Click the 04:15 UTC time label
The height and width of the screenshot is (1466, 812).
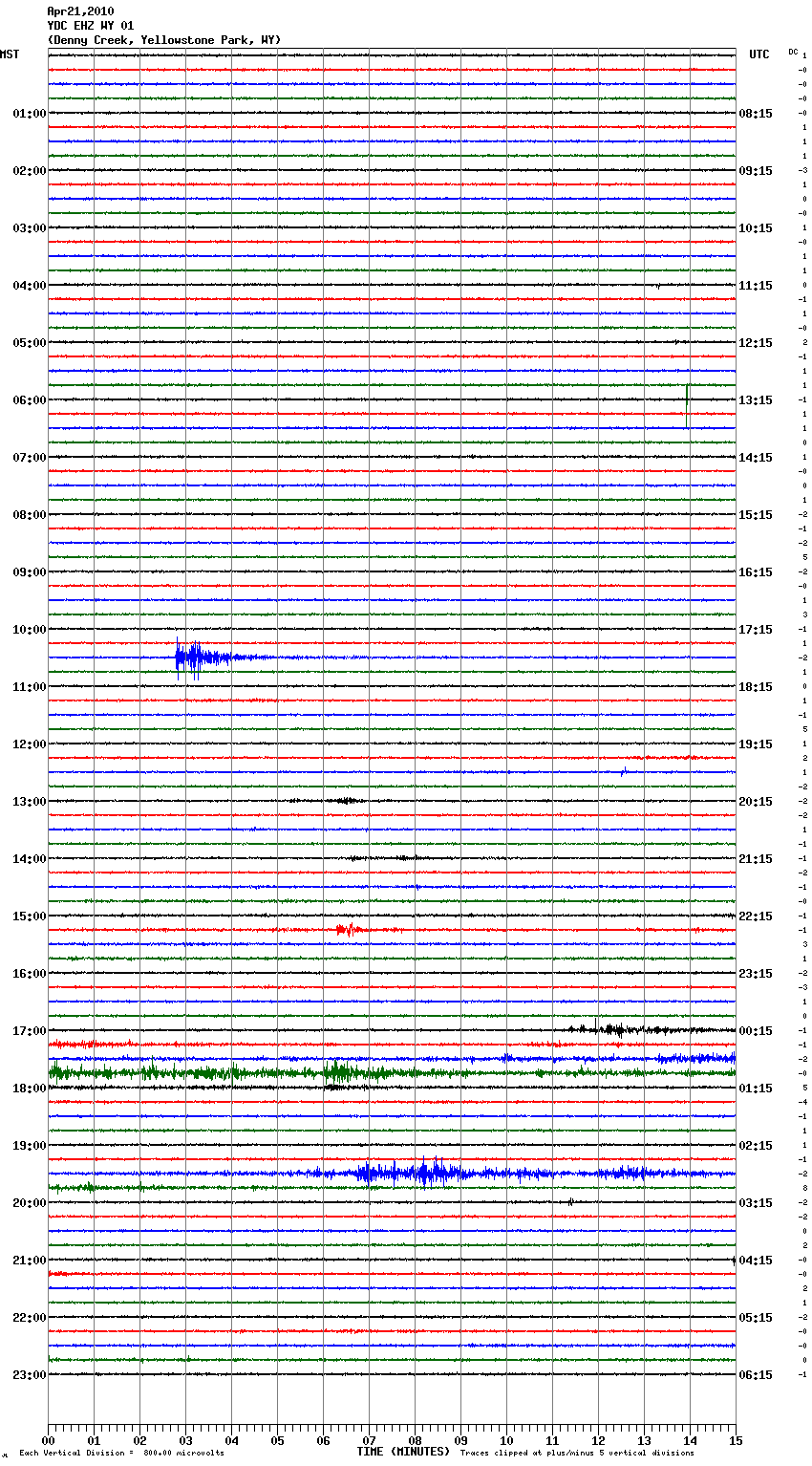(756, 1261)
